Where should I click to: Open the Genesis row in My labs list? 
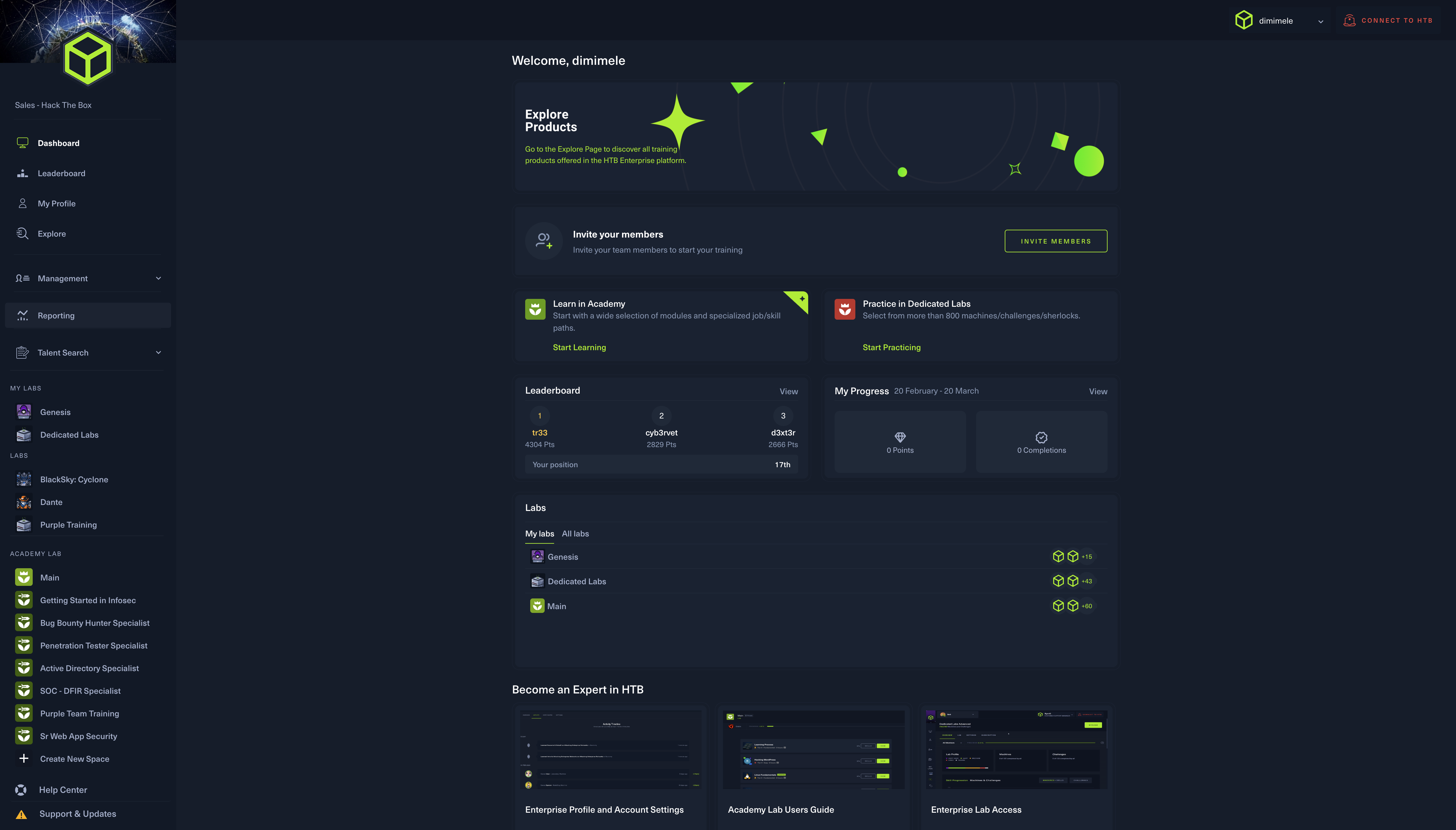point(562,557)
